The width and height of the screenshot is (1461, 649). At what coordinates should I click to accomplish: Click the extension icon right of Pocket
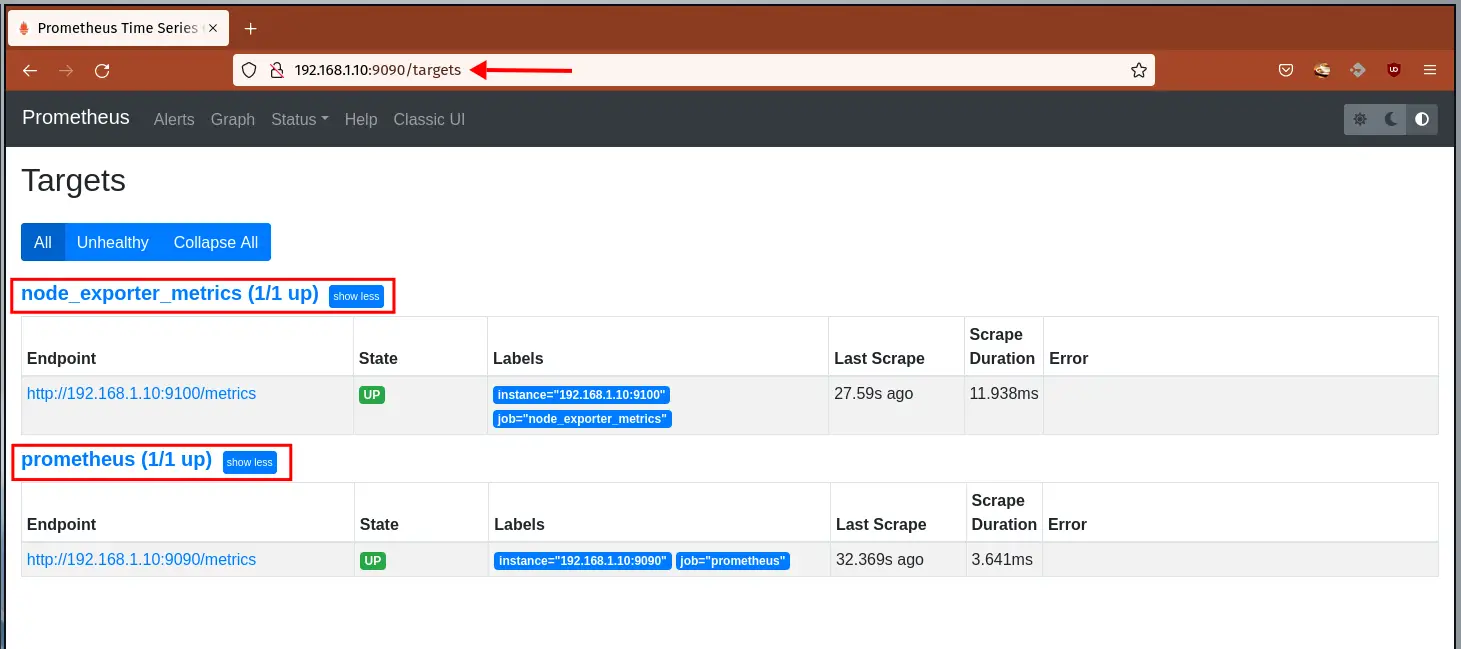coord(1322,70)
